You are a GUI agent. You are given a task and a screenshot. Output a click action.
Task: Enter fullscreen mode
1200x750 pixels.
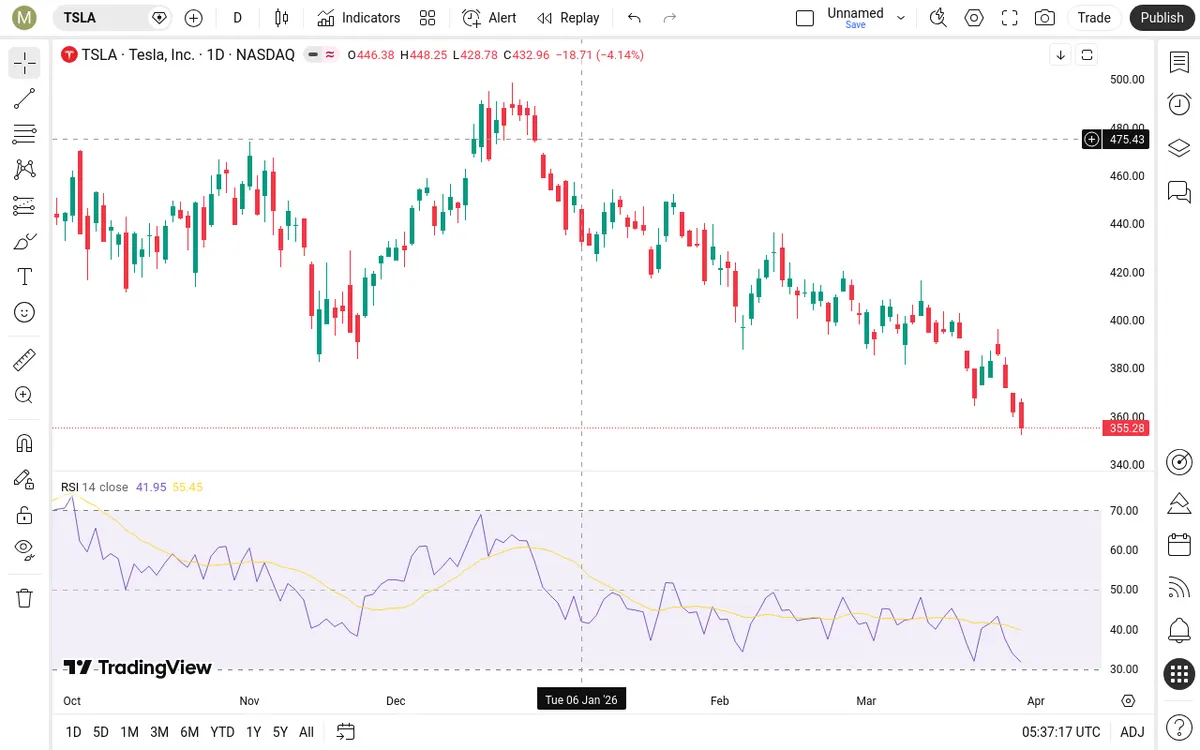[x=1009, y=18]
